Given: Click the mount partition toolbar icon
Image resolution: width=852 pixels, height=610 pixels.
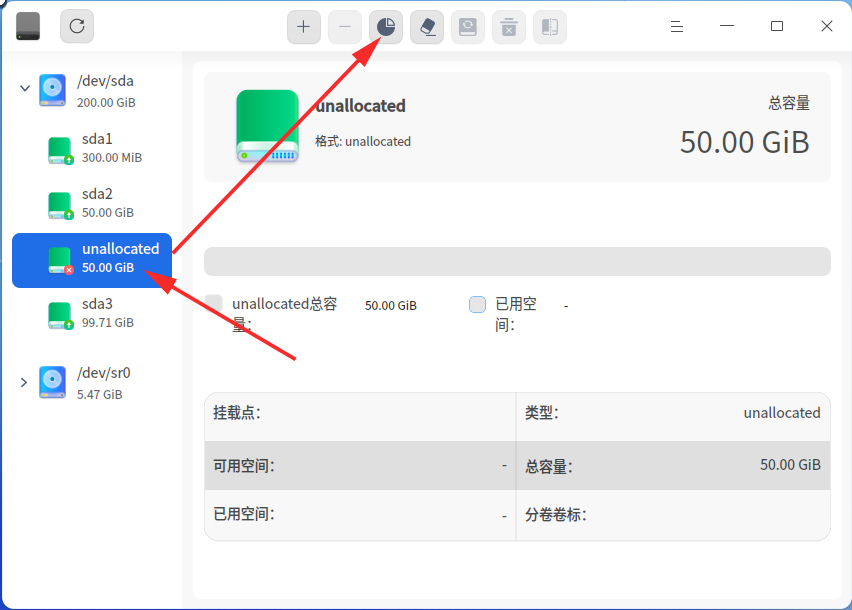Looking at the screenshot, I should [x=468, y=27].
